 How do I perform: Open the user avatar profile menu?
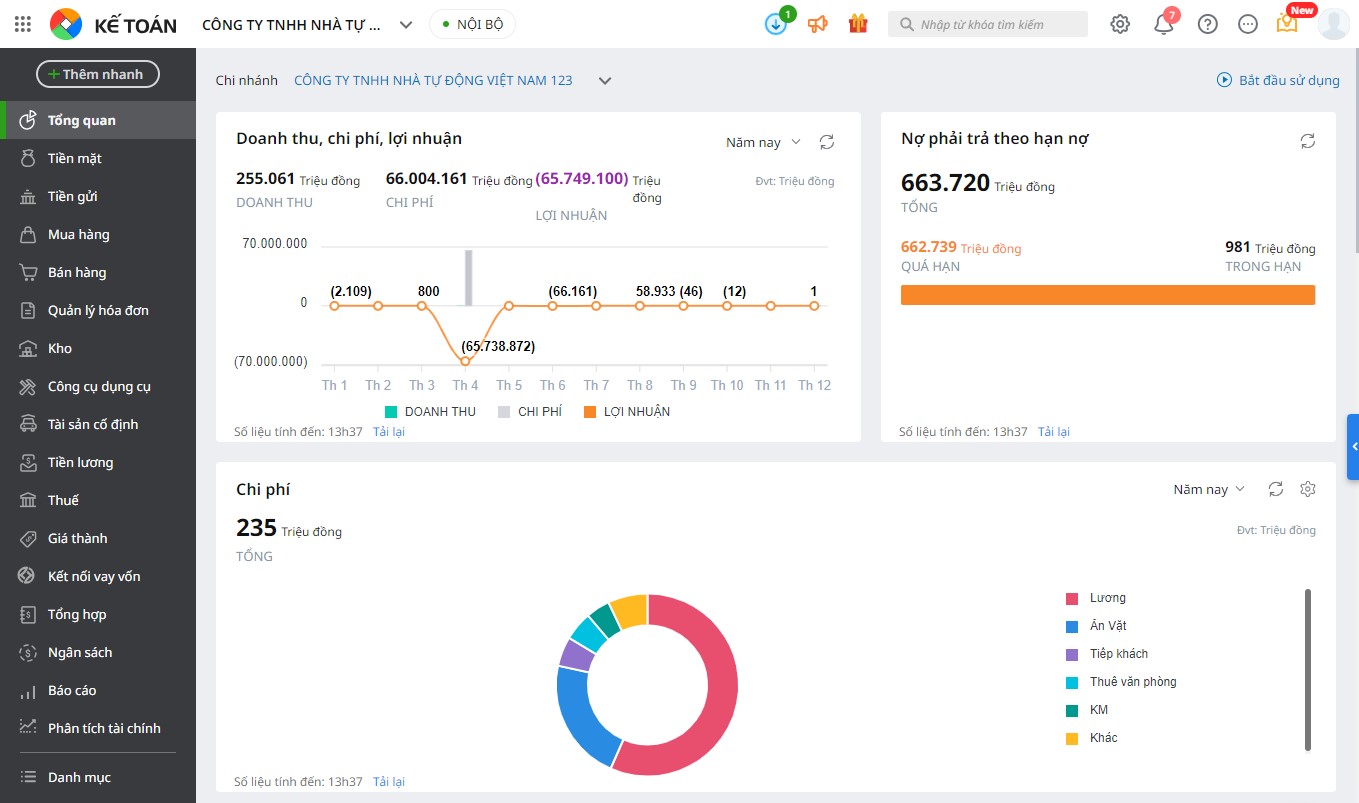[x=1334, y=24]
